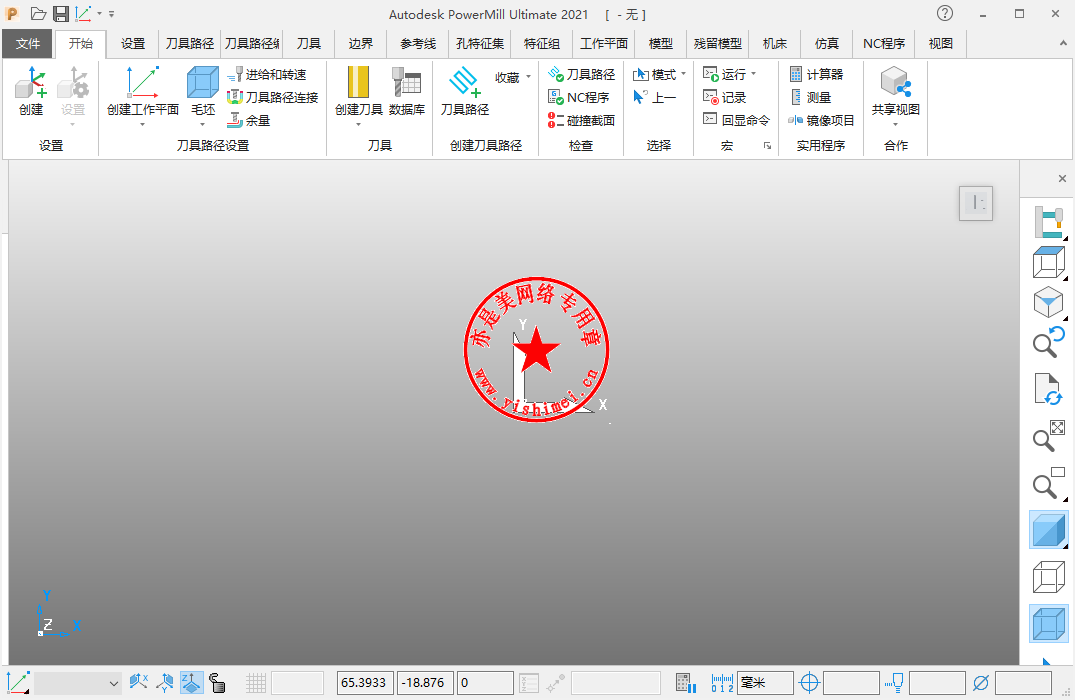The image size is (1075, 700).
Task: Save project with the floppy disk icon
Action: click(61, 14)
